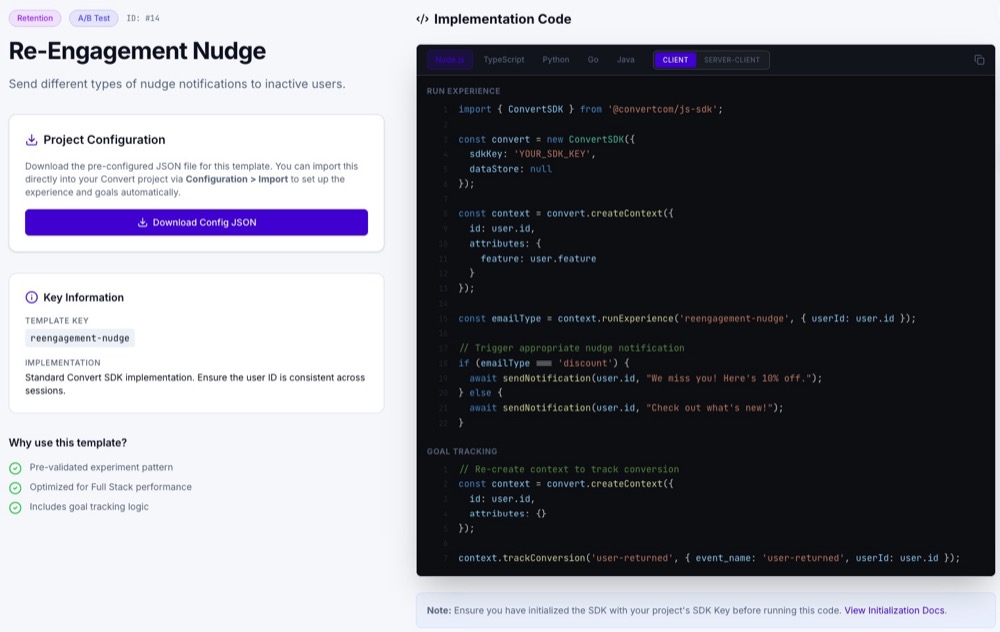Click the checkmark icon for Pre-validated experiment pattern
Screen dimensions: 1000x632
[x=15, y=468]
